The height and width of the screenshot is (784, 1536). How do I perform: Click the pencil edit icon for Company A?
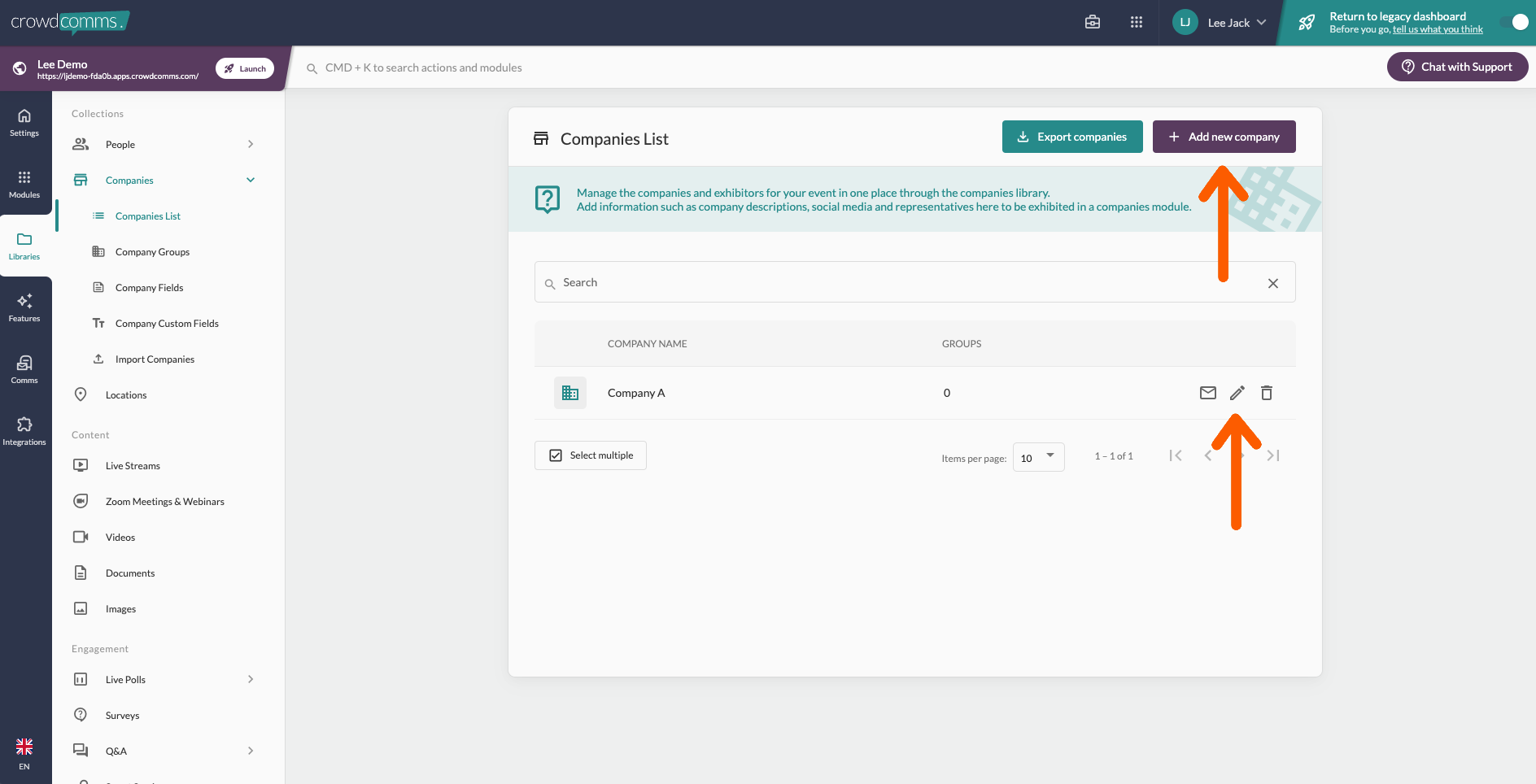click(1237, 393)
